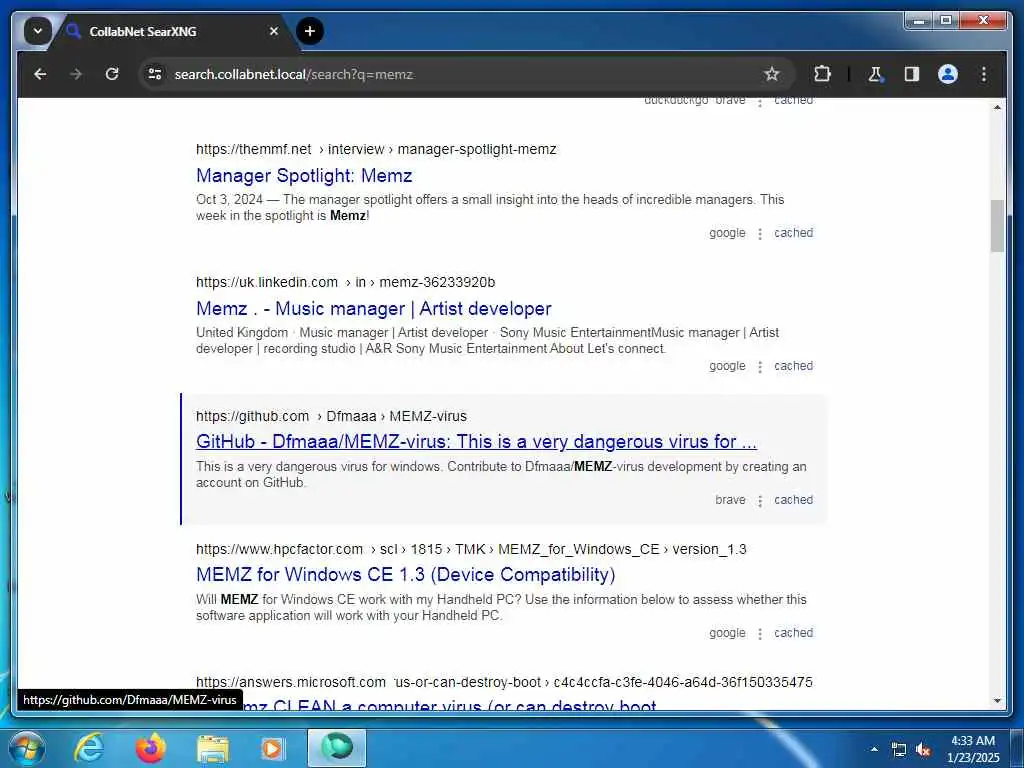Open the profile avatar menu
Screen dimensions: 1024x768
(948, 74)
